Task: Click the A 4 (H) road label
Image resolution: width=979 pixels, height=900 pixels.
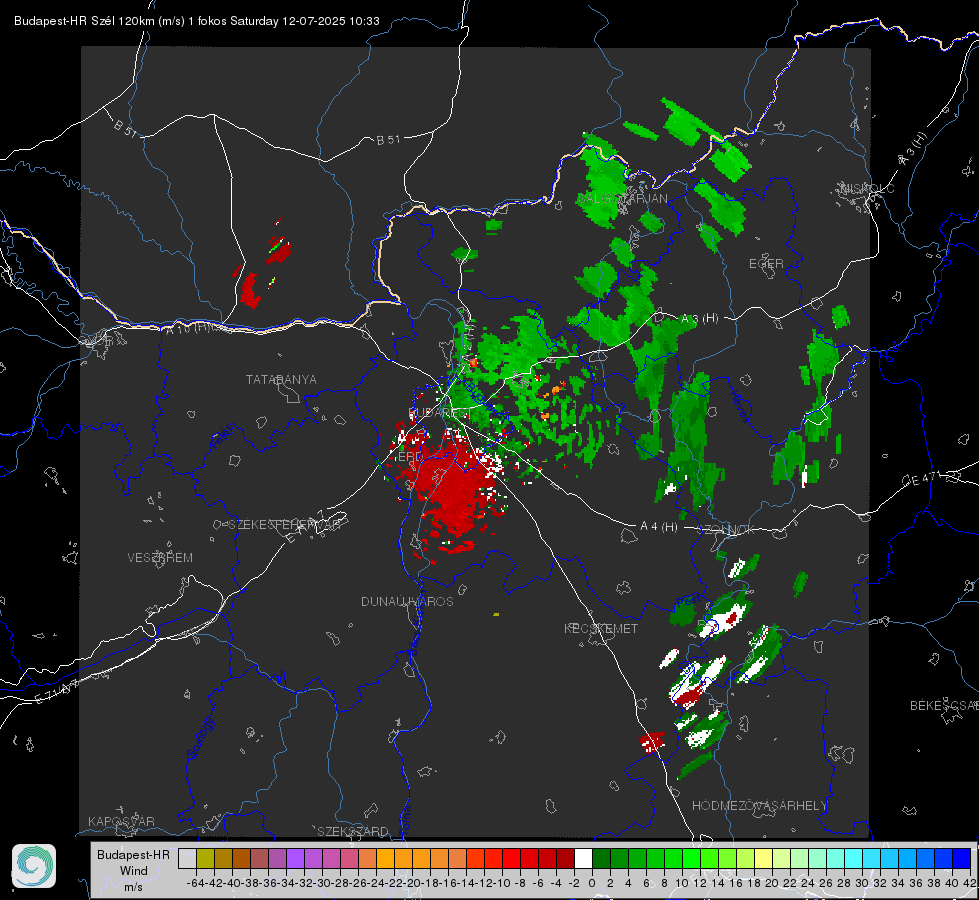Action: click(x=659, y=527)
